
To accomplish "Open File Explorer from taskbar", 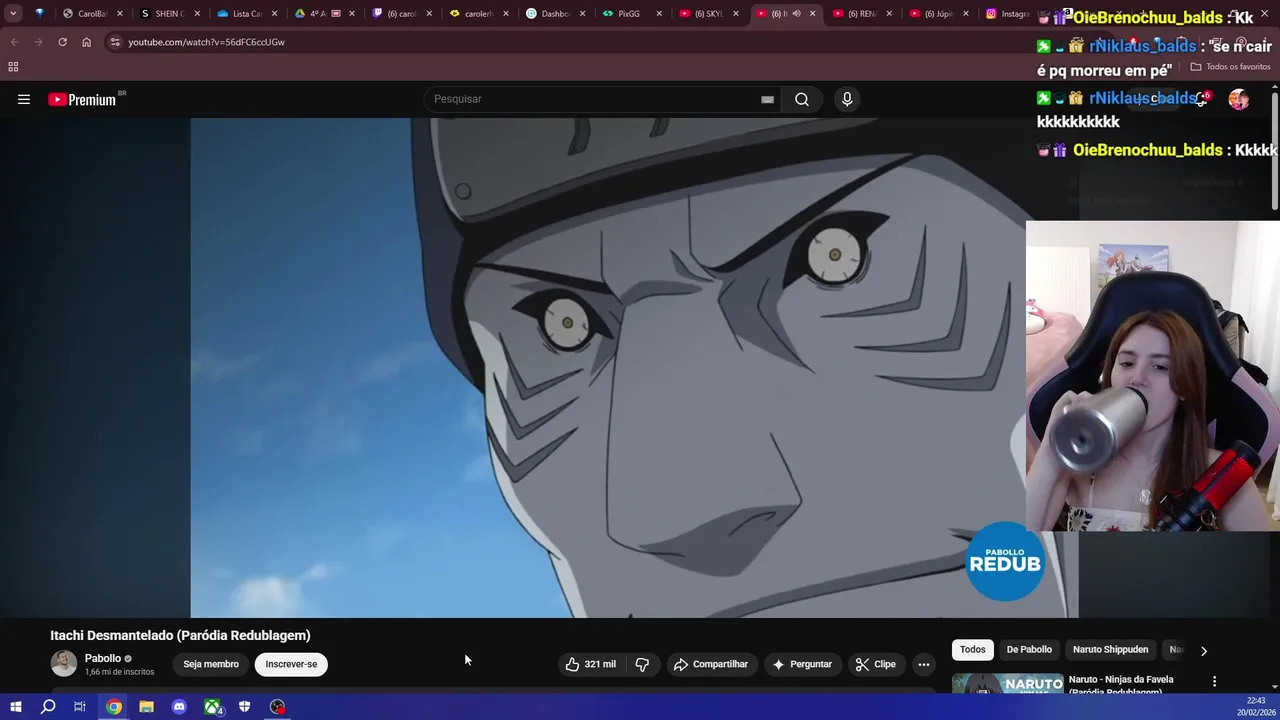I will (146, 707).
